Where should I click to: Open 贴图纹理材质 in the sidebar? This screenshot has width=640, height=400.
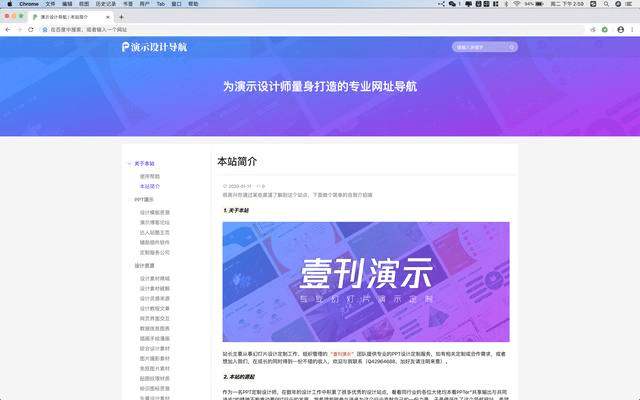(154, 379)
